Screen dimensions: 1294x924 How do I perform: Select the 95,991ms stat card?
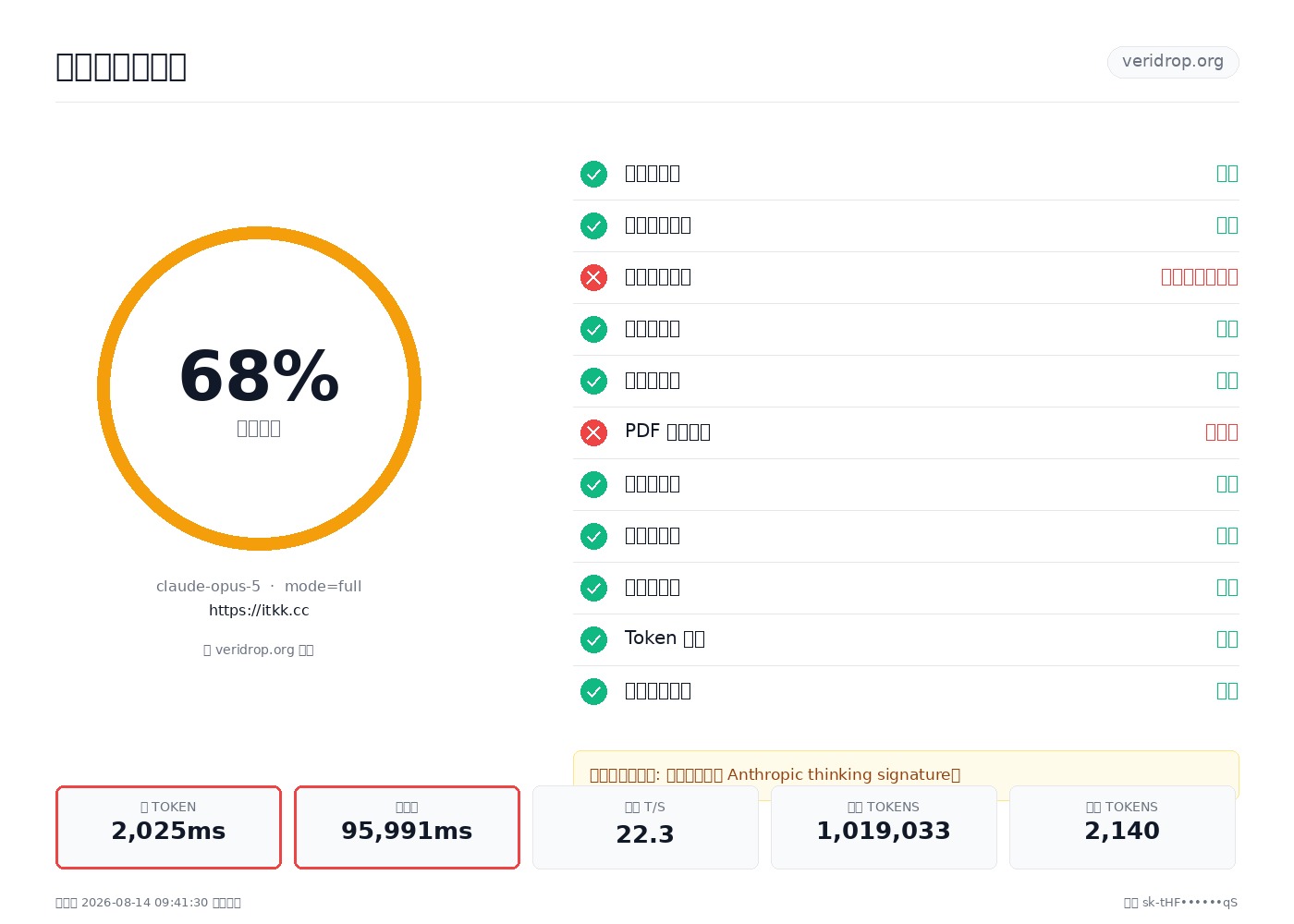click(x=407, y=827)
